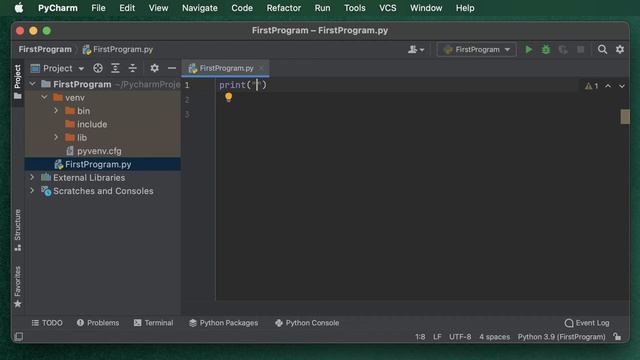Image resolution: width=640 pixels, height=360 pixels.
Task: Close the FirstProgram.py editor tab
Action: click(261, 68)
